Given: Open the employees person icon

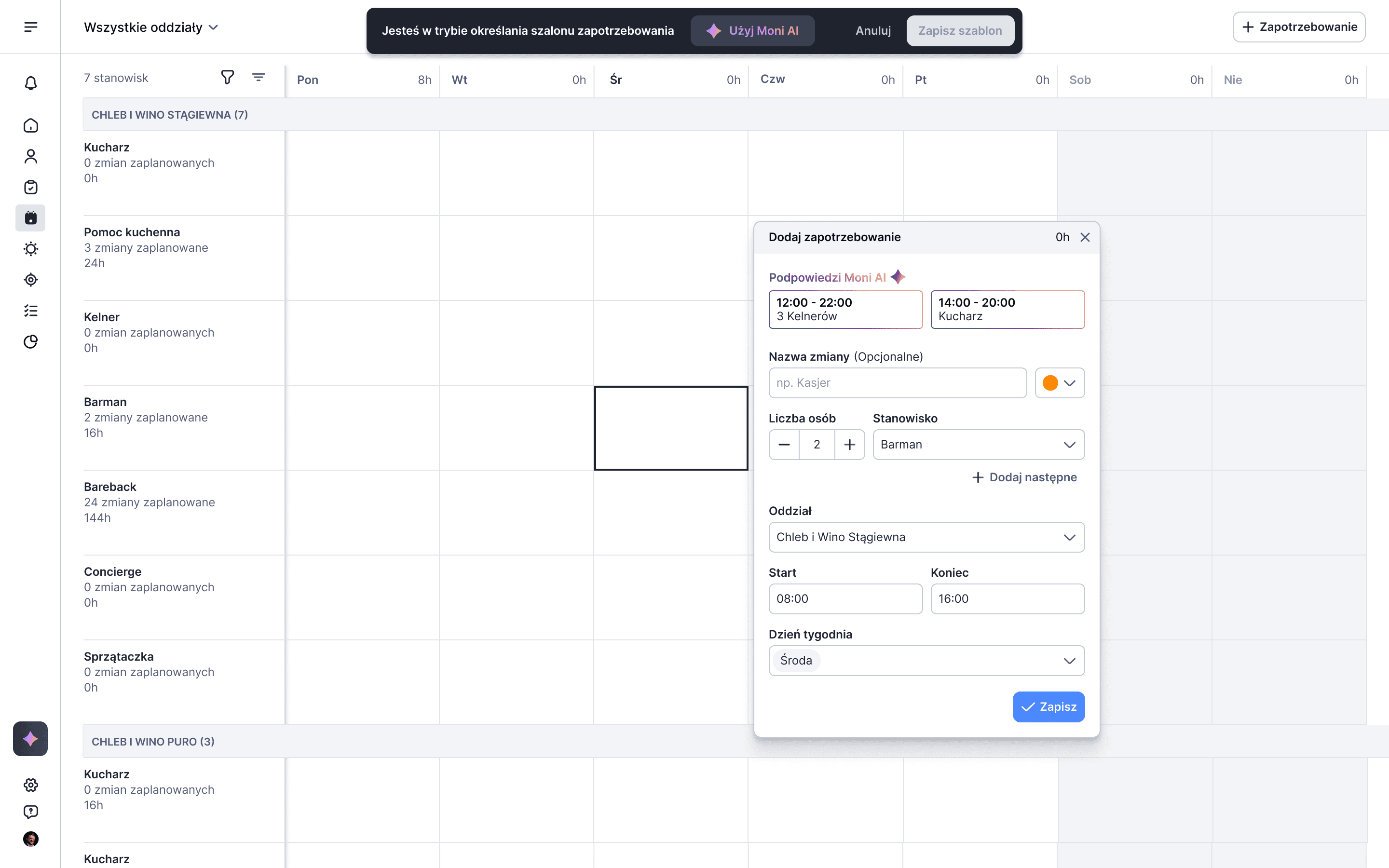Looking at the screenshot, I should pyautogui.click(x=30, y=156).
